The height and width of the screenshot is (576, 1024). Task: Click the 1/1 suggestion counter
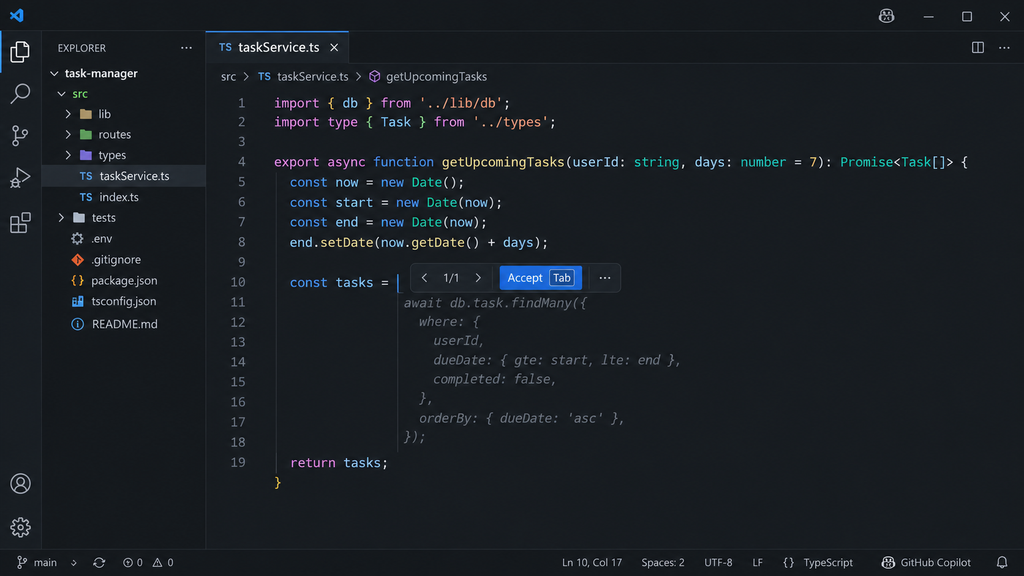[451, 278]
